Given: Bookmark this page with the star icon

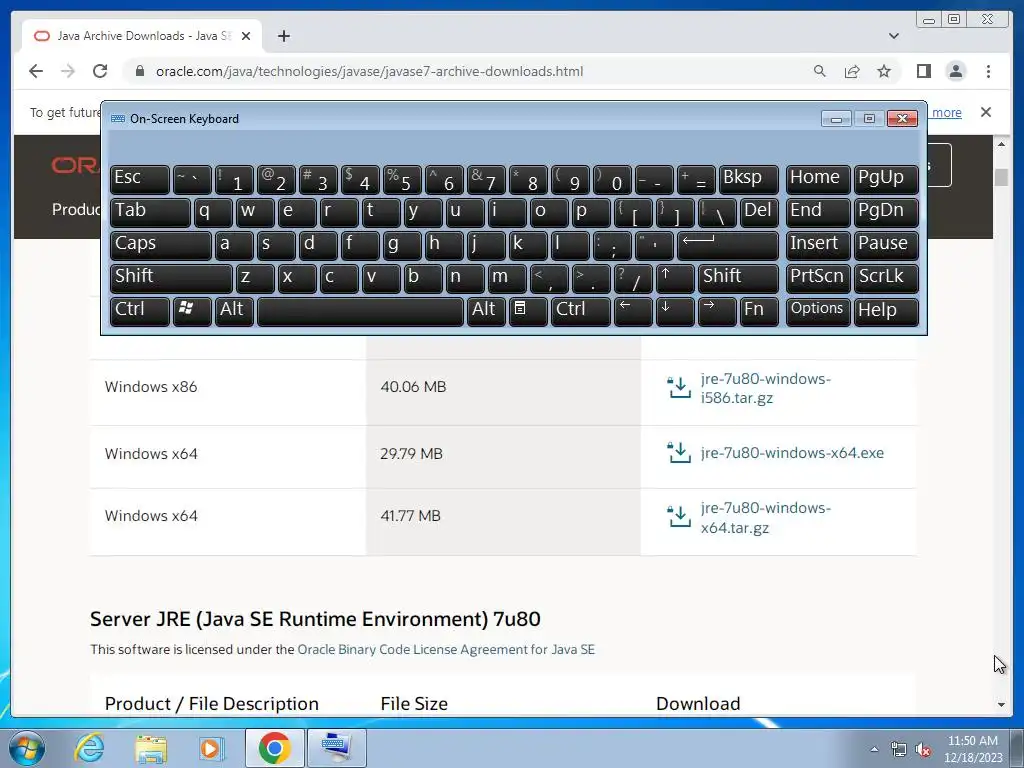Looking at the screenshot, I should point(884,71).
